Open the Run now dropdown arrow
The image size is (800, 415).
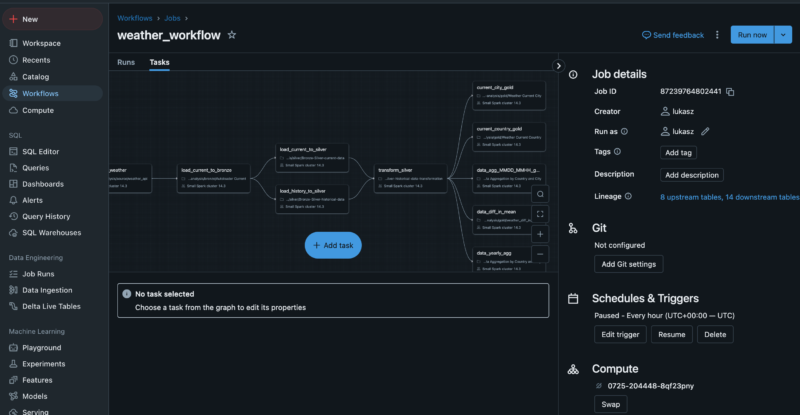pos(783,35)
